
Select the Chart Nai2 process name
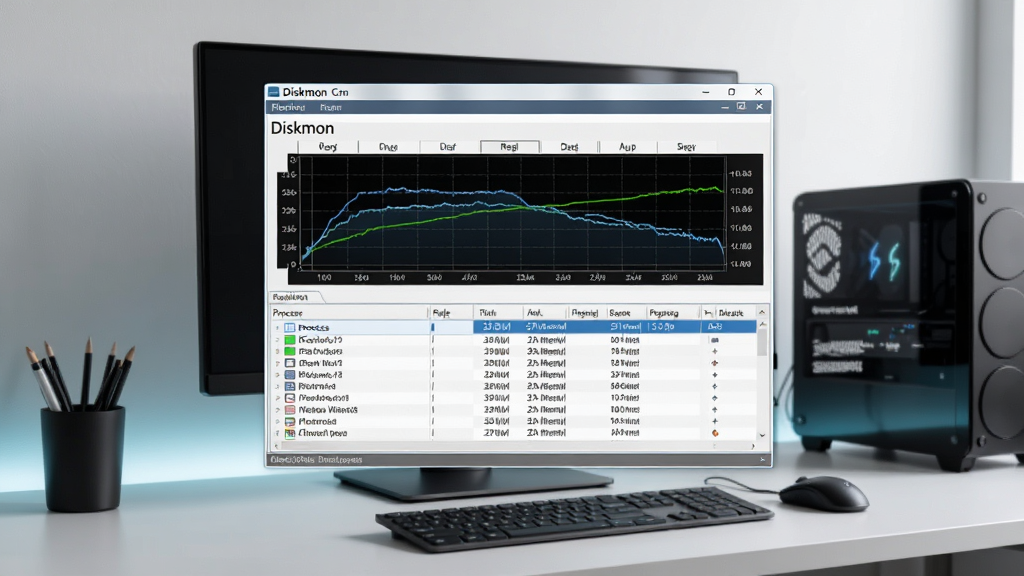[320, 363]
